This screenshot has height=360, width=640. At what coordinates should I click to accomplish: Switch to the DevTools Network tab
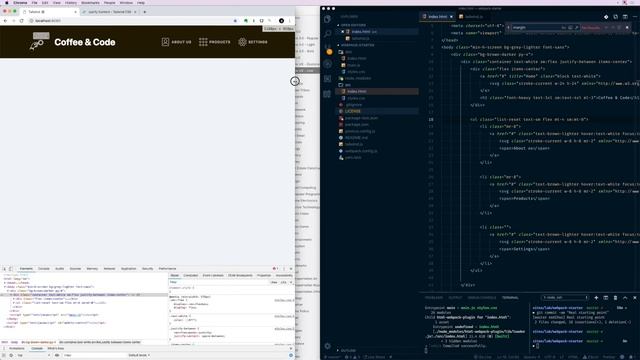click(109, 269)
